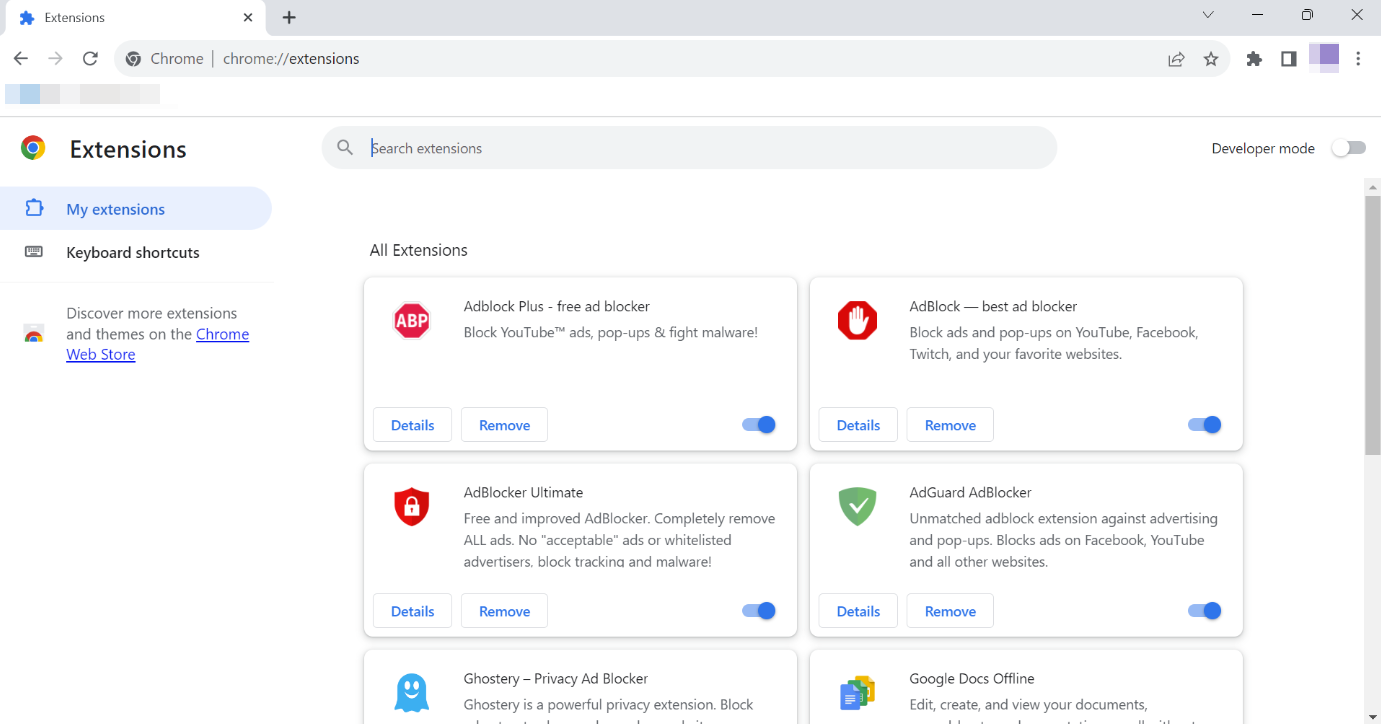Click the Adblock Plus ABP icon
Screen dimensions: 1381x724
pyautogui.click(x=412, y=321)
